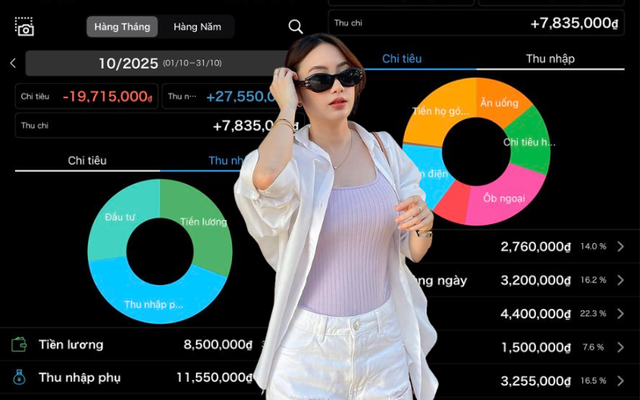640x400 pixels.
Task: Select the Chi tiêu tab under the 10/2025 header
Action: pos(87,160)
